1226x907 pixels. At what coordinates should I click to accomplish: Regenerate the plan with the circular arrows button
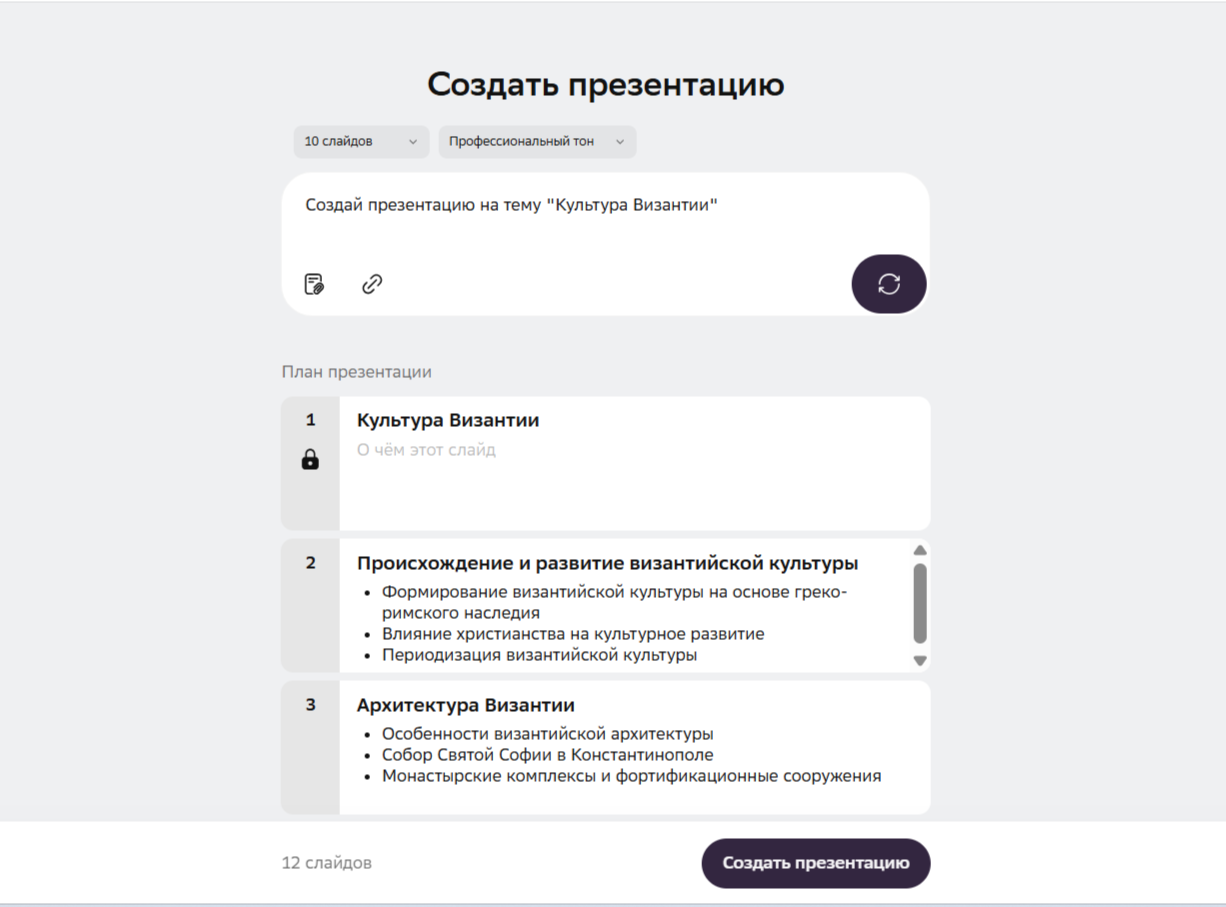click(888, 284)
